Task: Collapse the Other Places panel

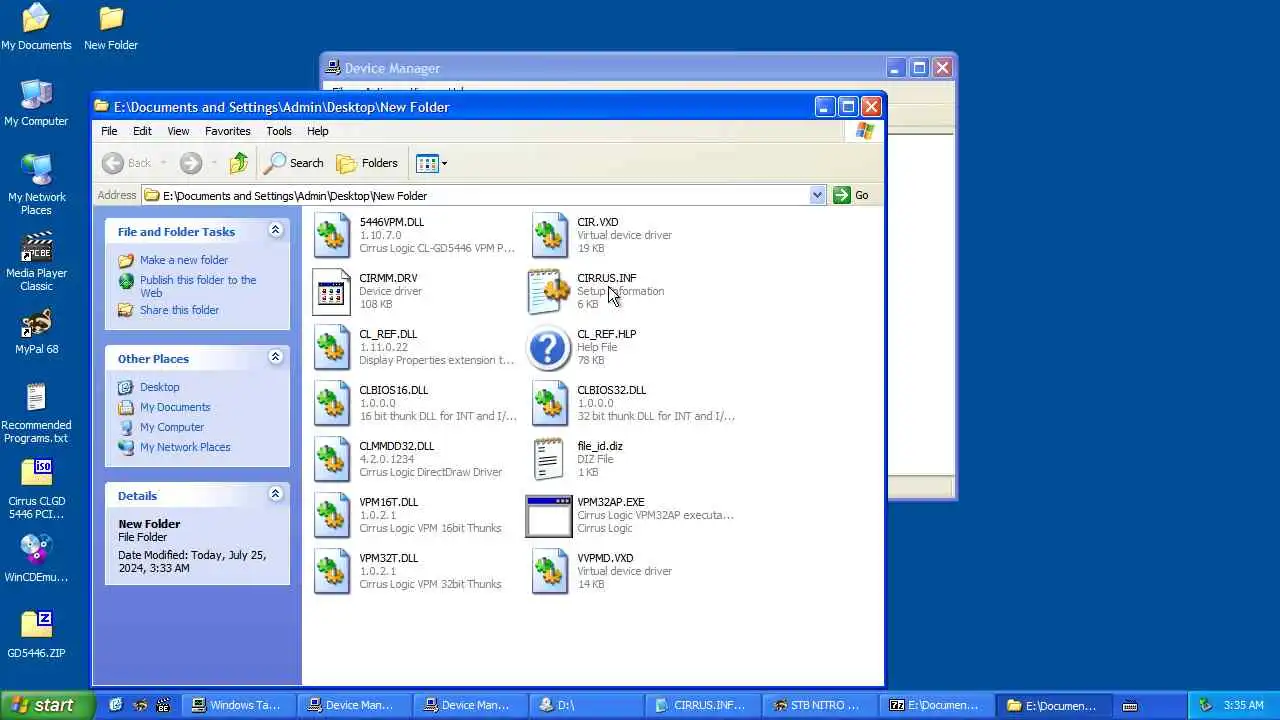Action: click(275, 357)
